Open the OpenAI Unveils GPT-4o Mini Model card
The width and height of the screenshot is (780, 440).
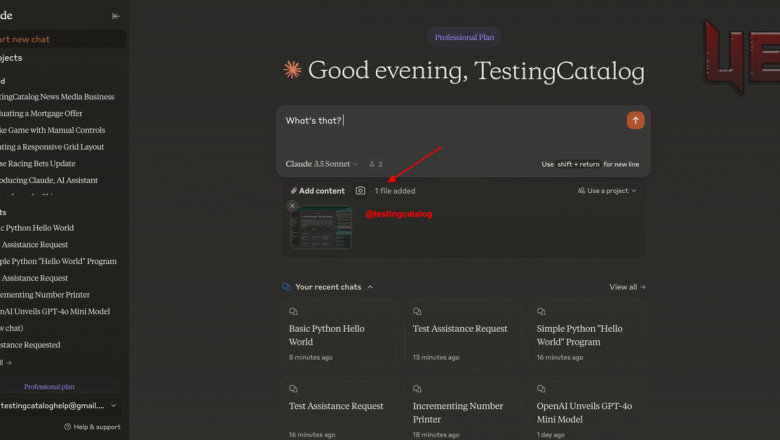[x=587, y=409]
